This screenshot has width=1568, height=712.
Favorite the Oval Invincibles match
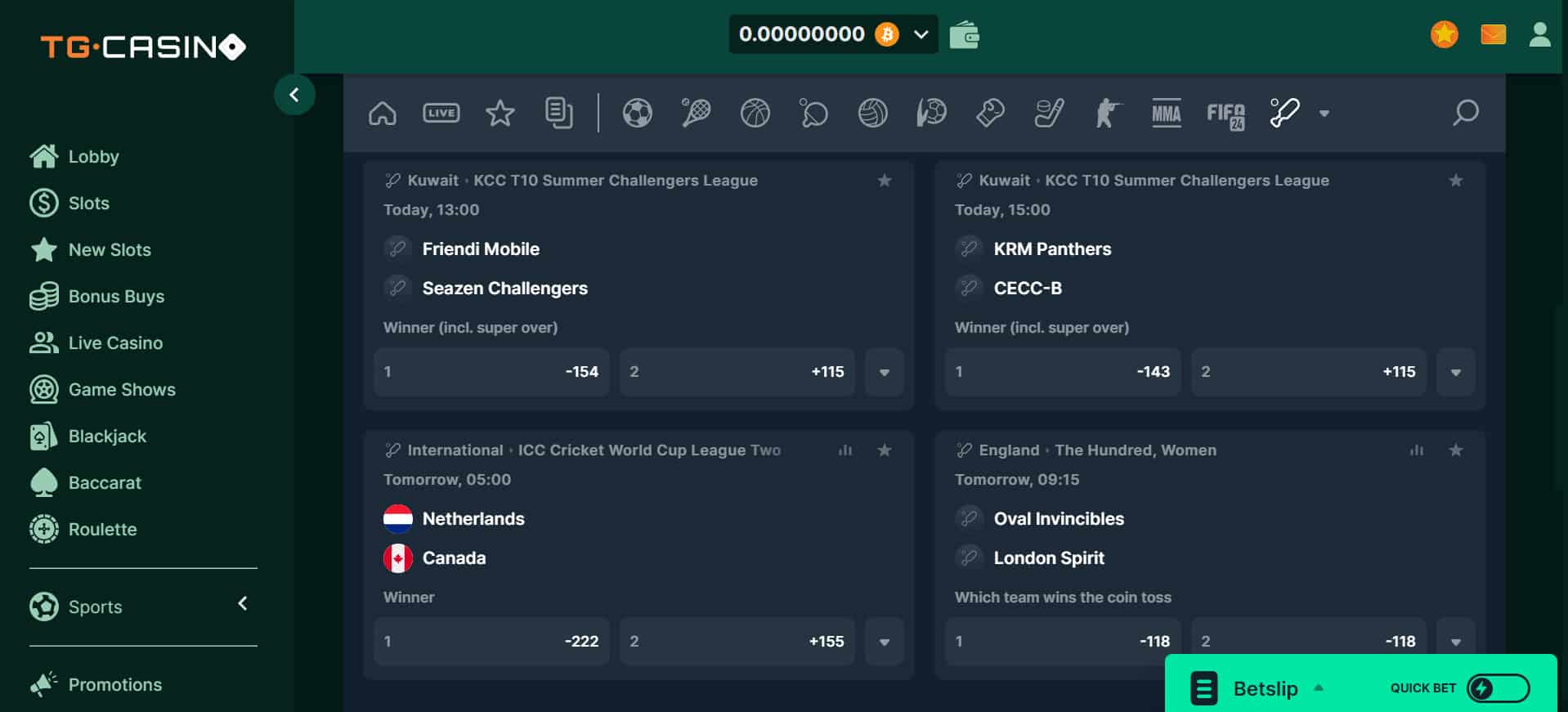(x=1456, y=450)
